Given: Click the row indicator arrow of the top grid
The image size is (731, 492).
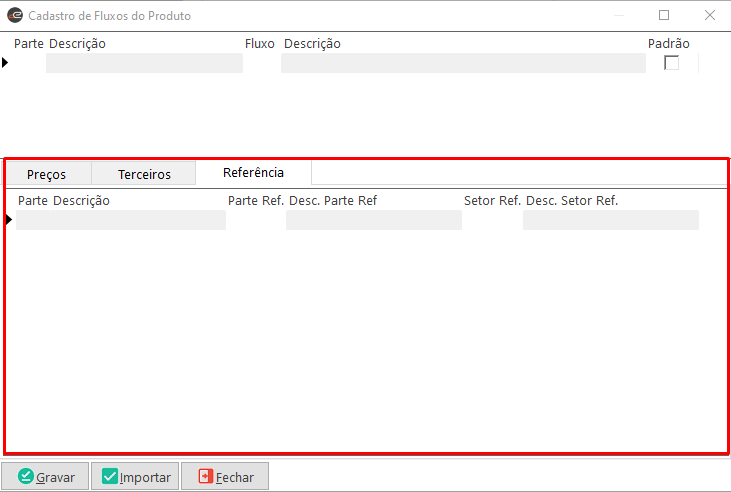Looking at the screenshot, I should (6, 63).
